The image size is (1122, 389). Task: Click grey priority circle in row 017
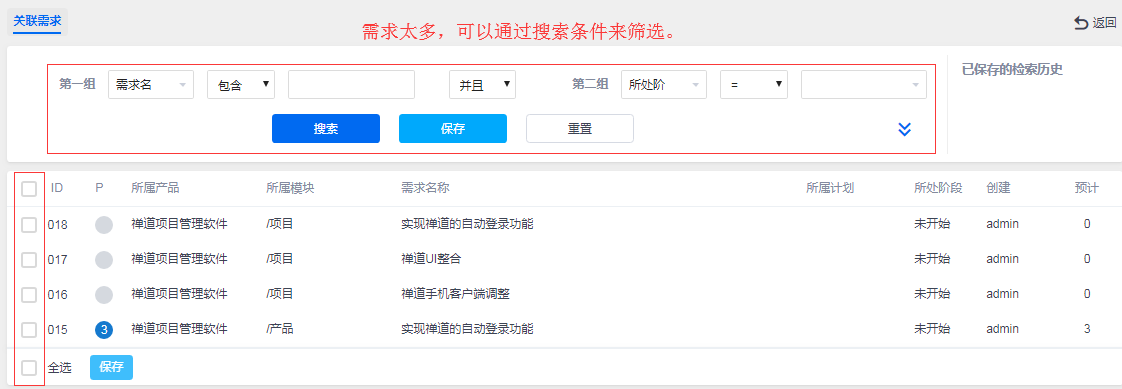(104, 260)
